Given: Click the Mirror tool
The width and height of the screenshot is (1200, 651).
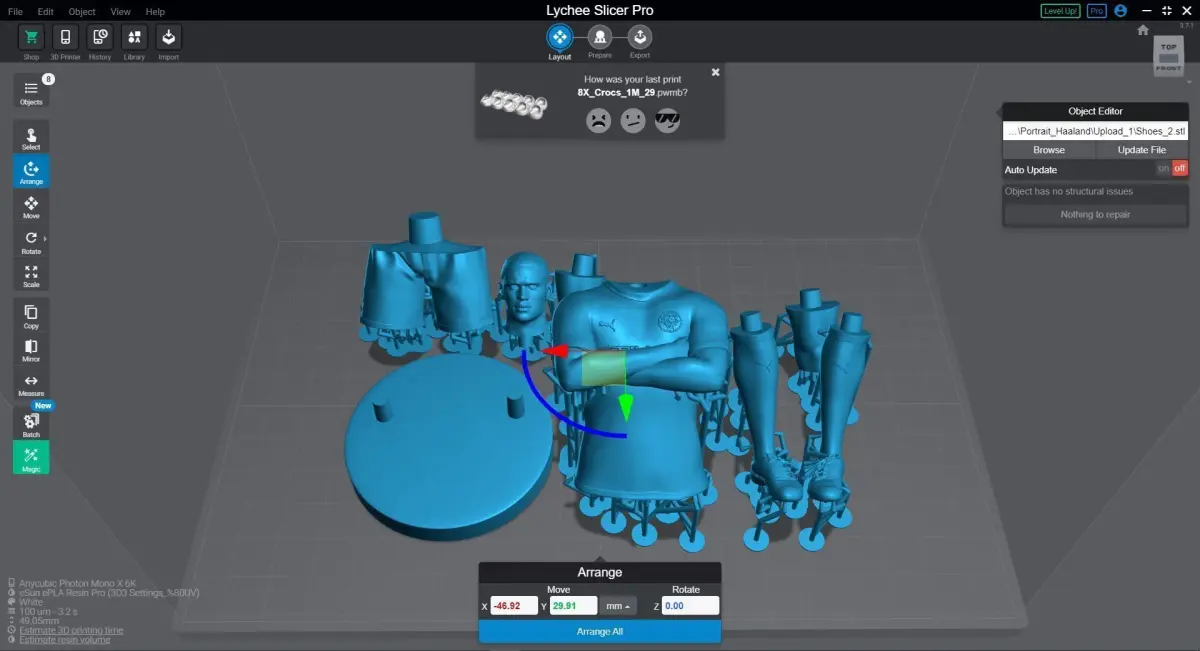Looking at the screenshot, I should [x=31, y=350].
